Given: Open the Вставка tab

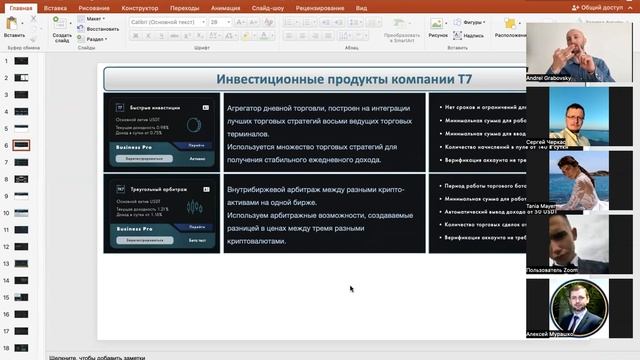Looking at the screenshot, I should (x=55, y=8).
